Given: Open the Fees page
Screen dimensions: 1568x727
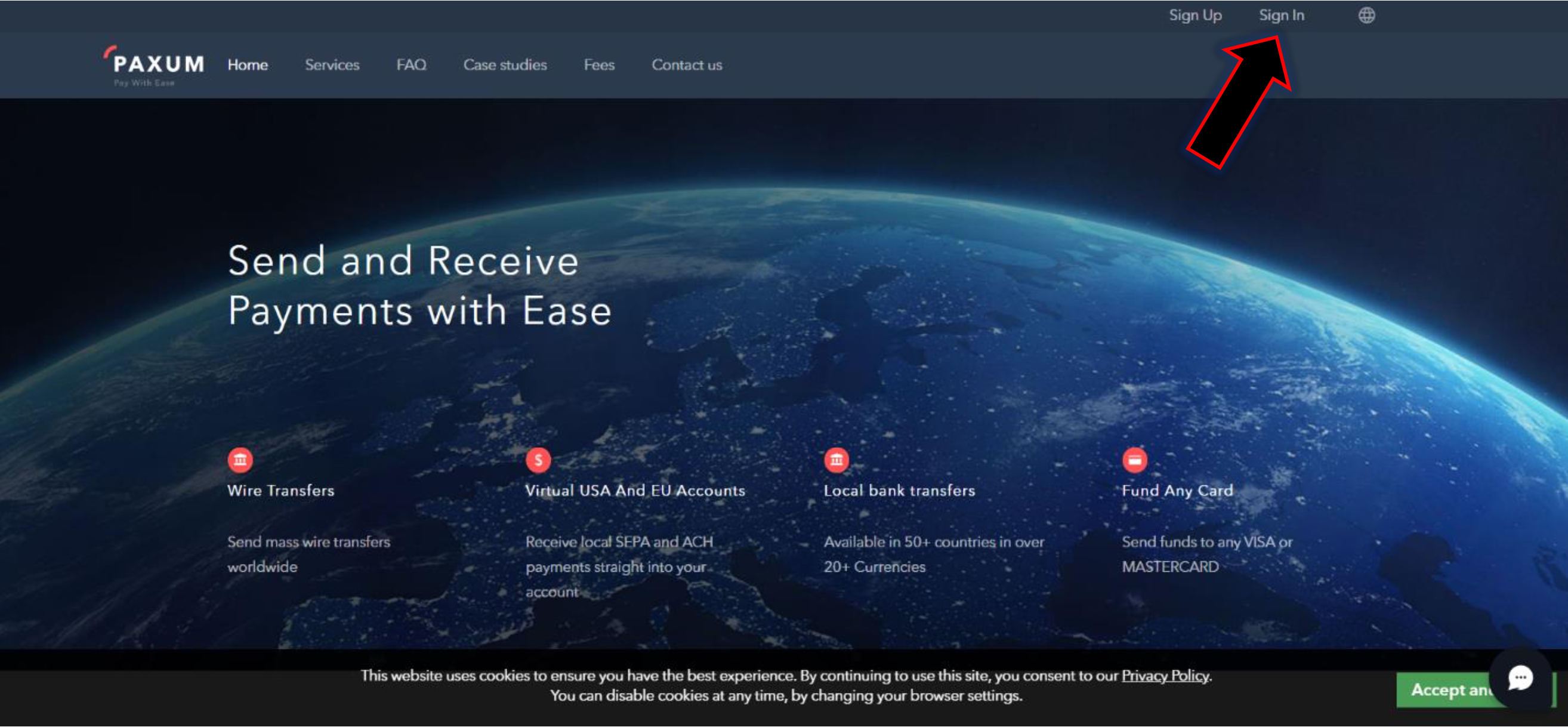Looking at the screenshot, I should pyautogui.click(x=599, y=64).
